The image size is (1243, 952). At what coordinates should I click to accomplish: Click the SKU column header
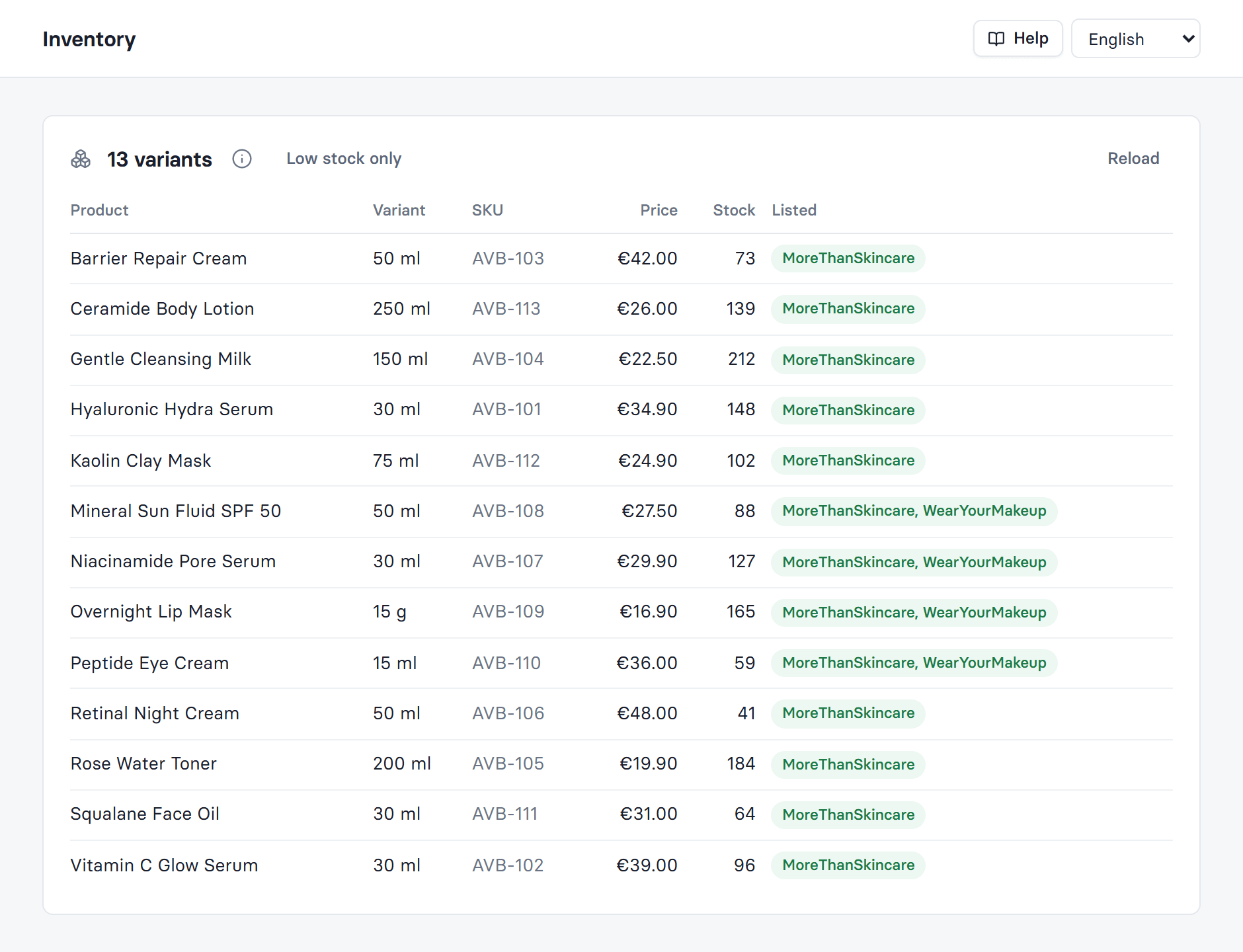click(487, 210)
